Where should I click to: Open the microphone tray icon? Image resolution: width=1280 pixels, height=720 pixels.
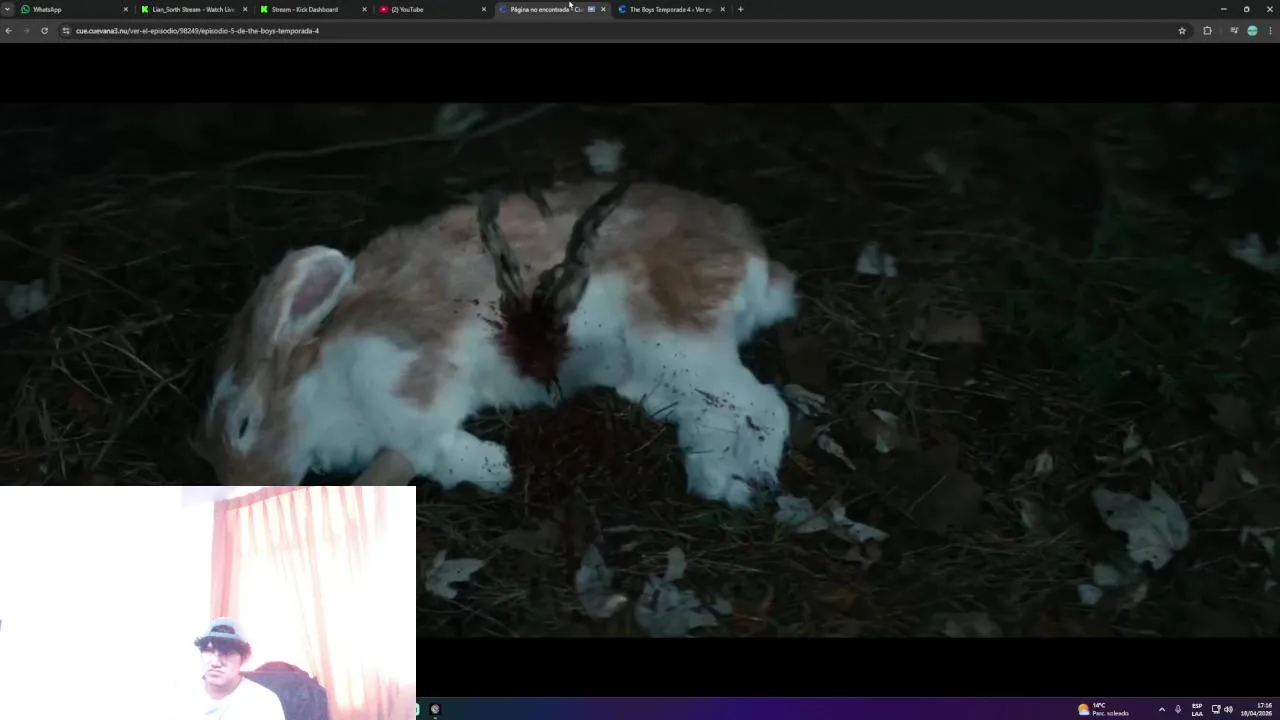(1178, 709)
